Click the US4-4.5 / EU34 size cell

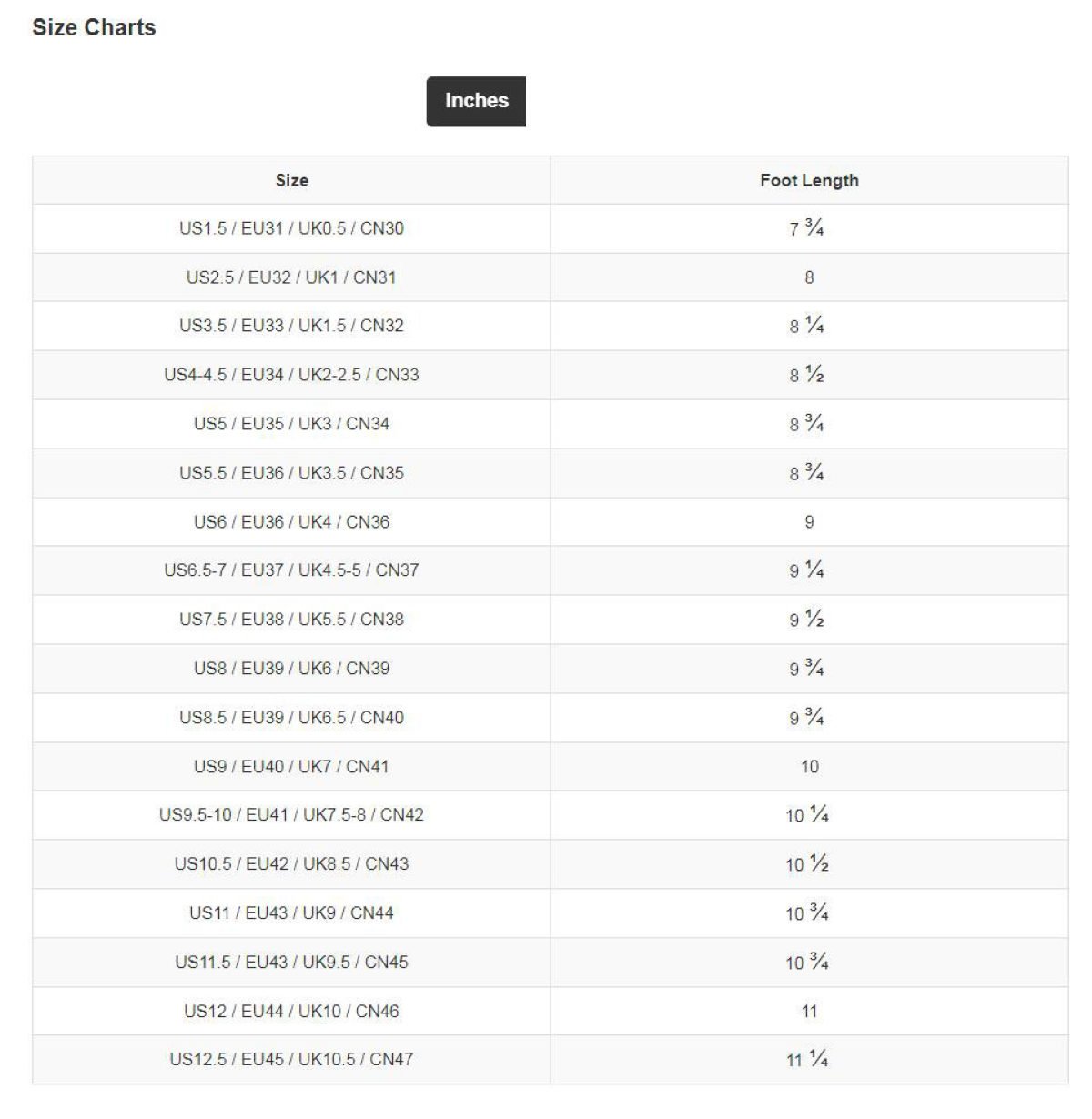tap(291, 375)
